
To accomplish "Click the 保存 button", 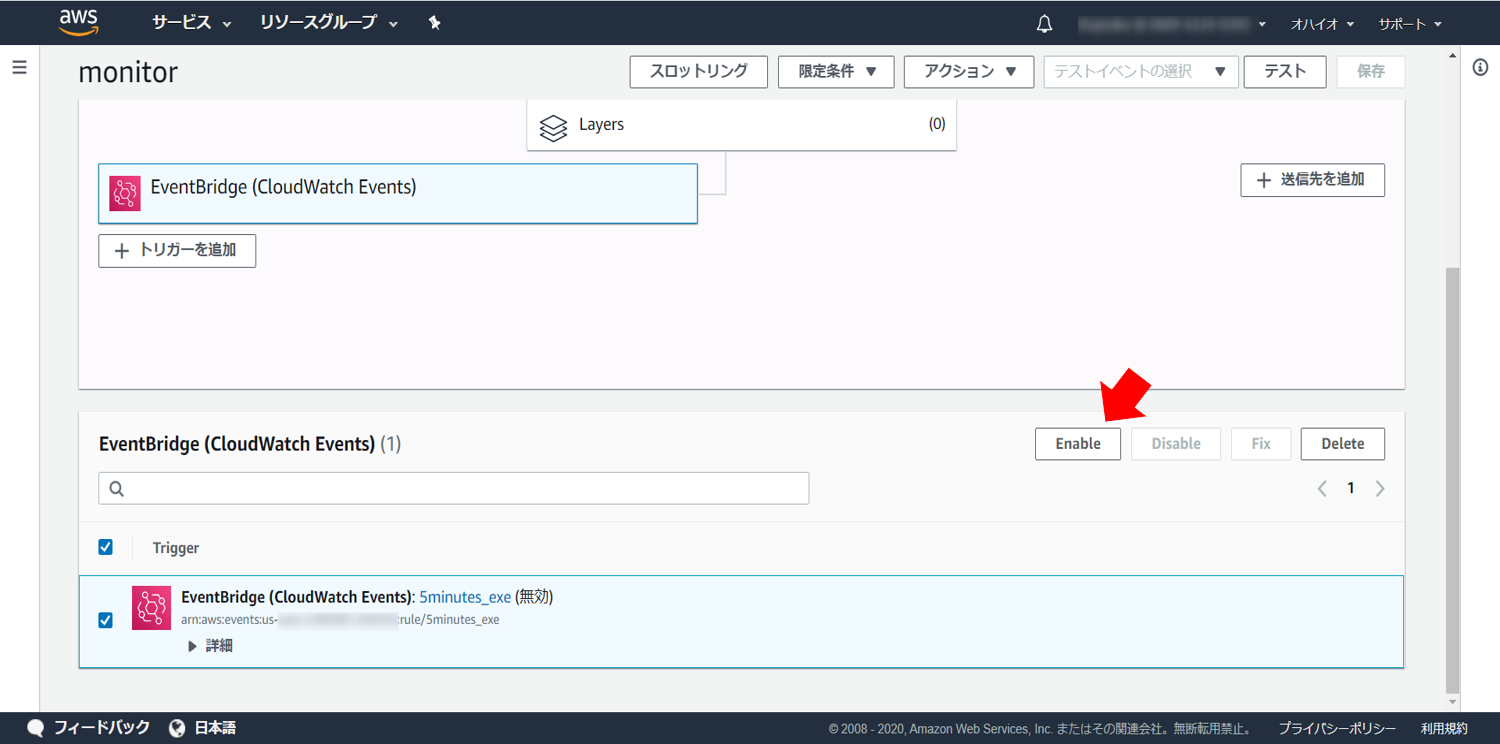I will 1371,72.
